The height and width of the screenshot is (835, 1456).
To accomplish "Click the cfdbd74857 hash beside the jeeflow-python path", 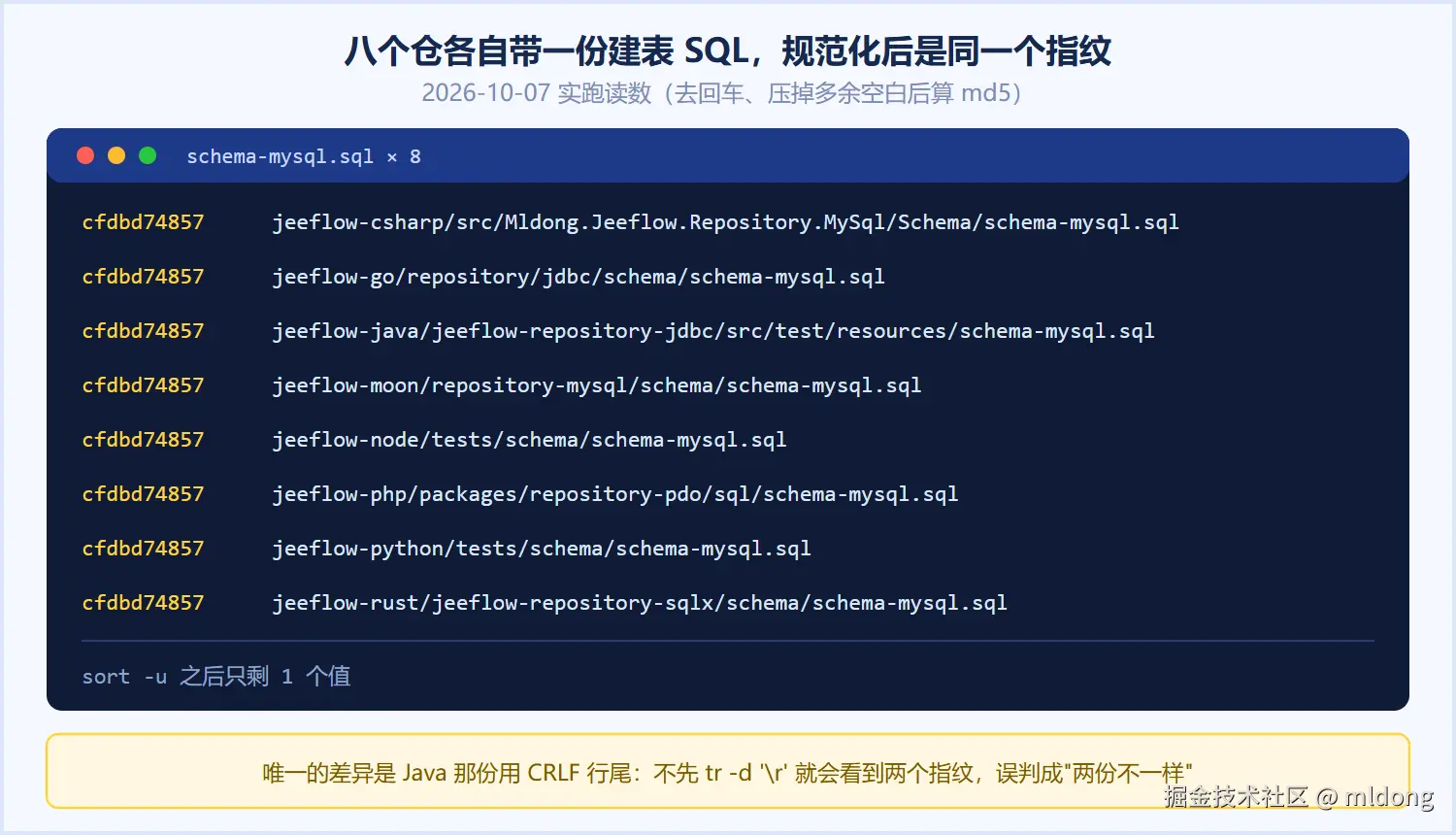I will click(x=144, y=549).
